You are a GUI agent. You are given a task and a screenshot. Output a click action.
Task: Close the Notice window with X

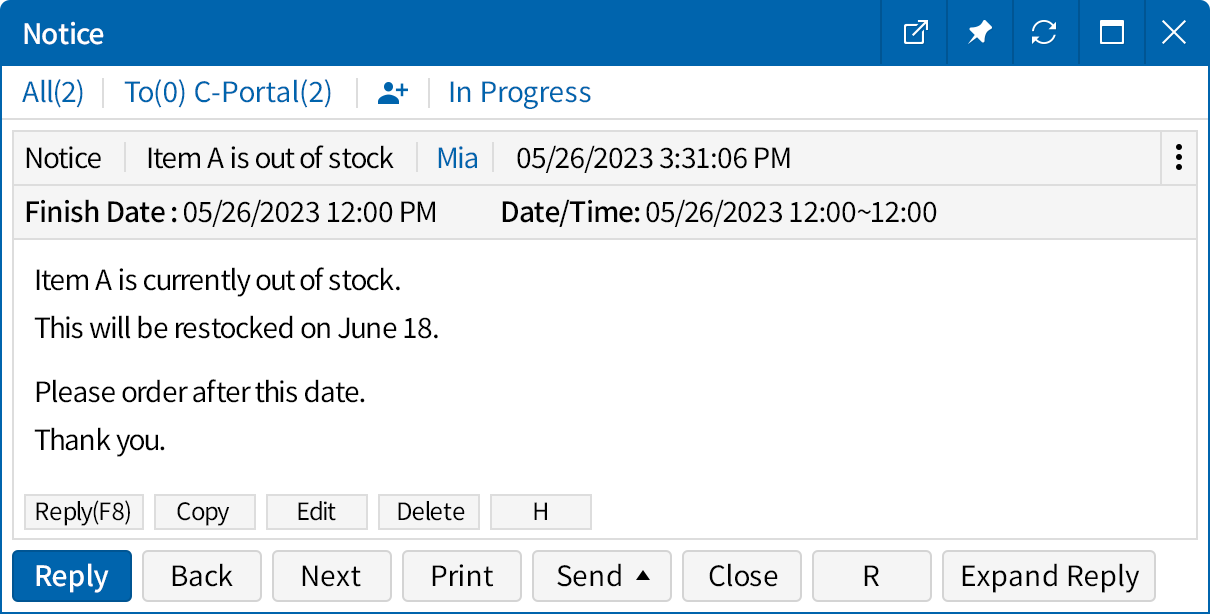pos(1174,33)
